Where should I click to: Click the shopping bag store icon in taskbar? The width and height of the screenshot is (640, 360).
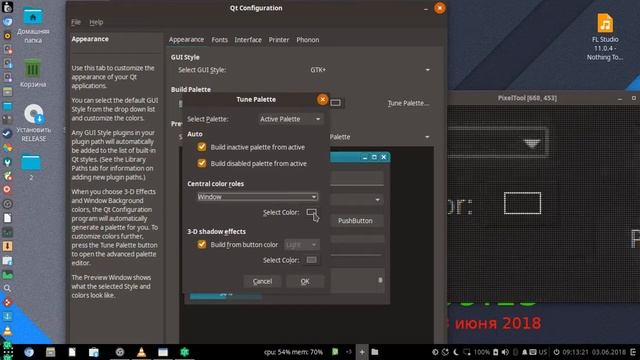point(93,352)
